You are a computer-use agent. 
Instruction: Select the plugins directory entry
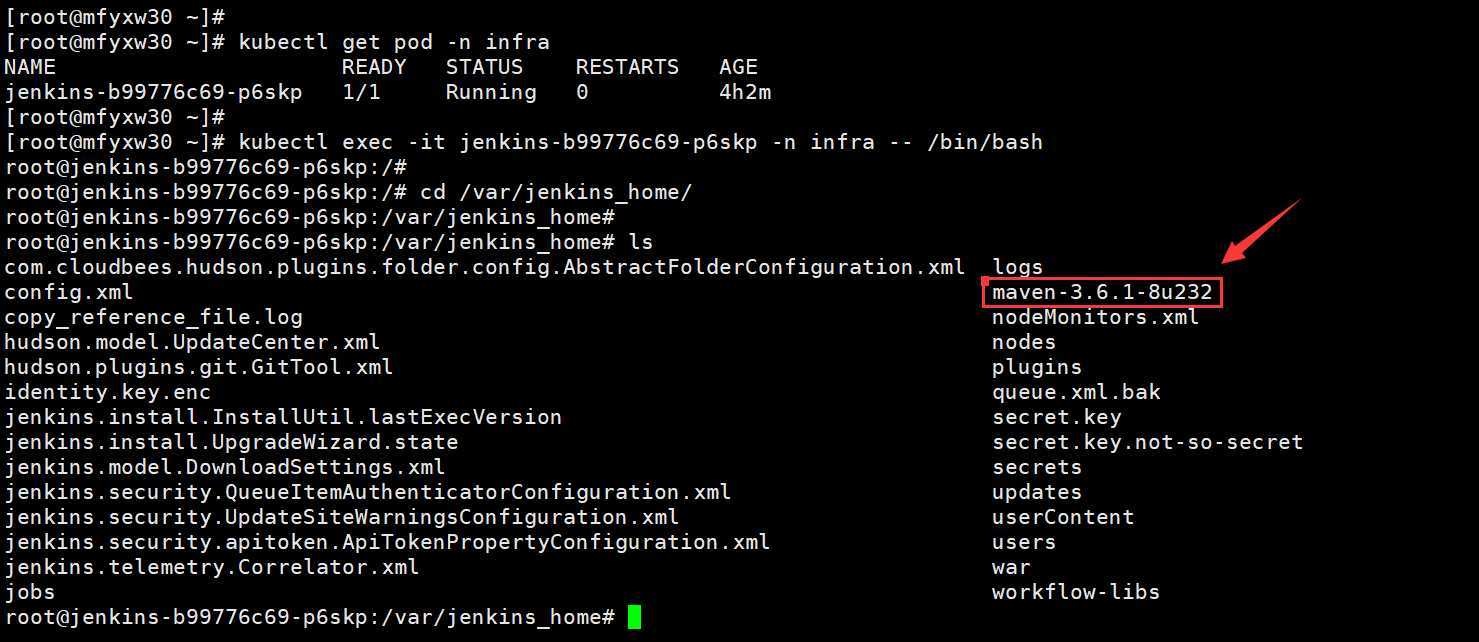tap(1037, 367)
